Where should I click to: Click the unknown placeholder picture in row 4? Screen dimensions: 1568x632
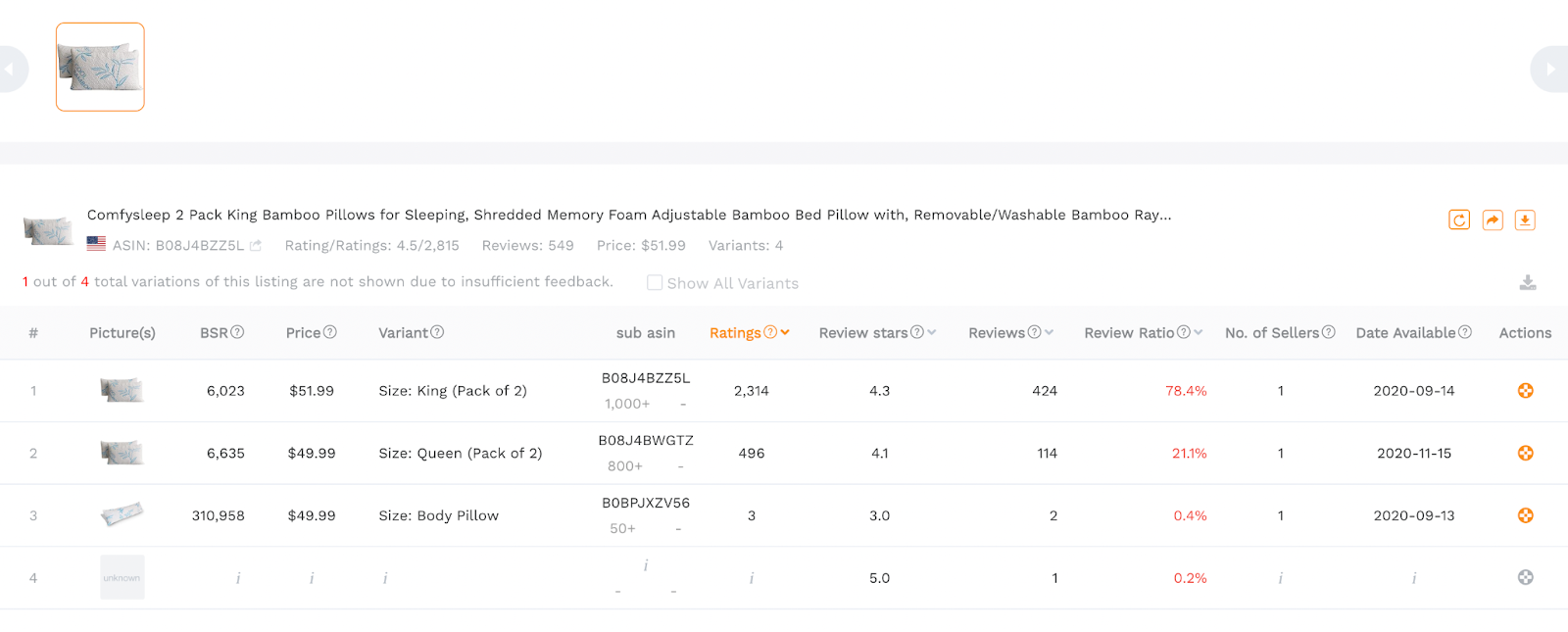tap(122, 578)
